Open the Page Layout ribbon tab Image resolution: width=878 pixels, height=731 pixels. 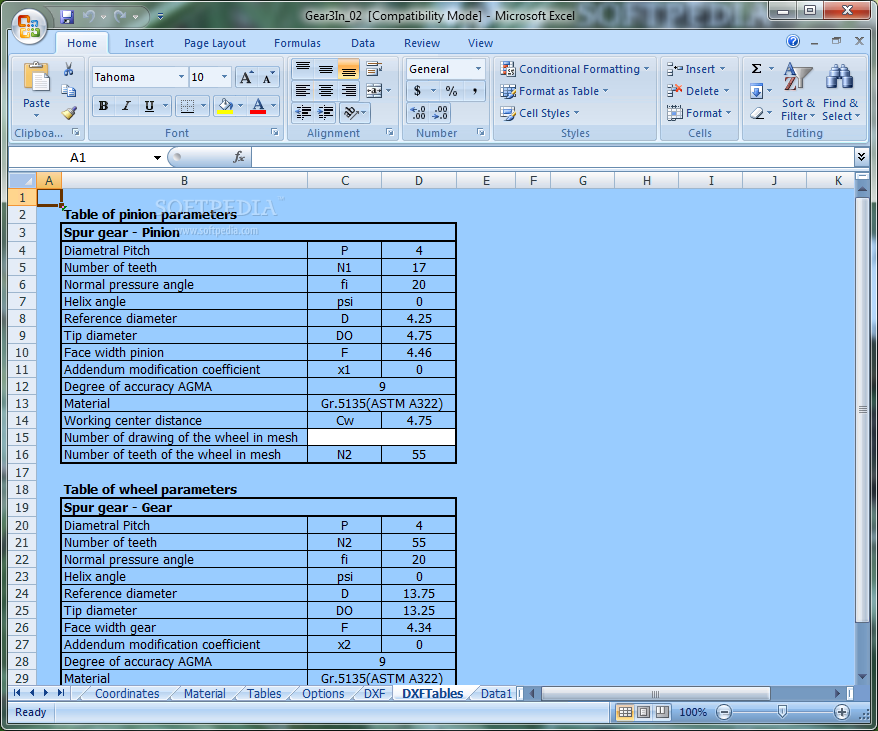(214, 43)
